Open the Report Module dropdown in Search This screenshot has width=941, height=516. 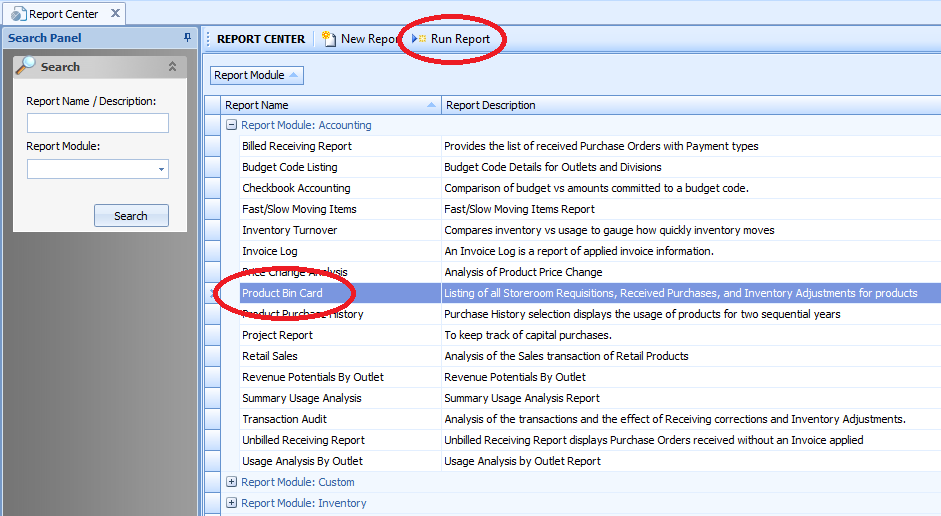click(161, 170)
